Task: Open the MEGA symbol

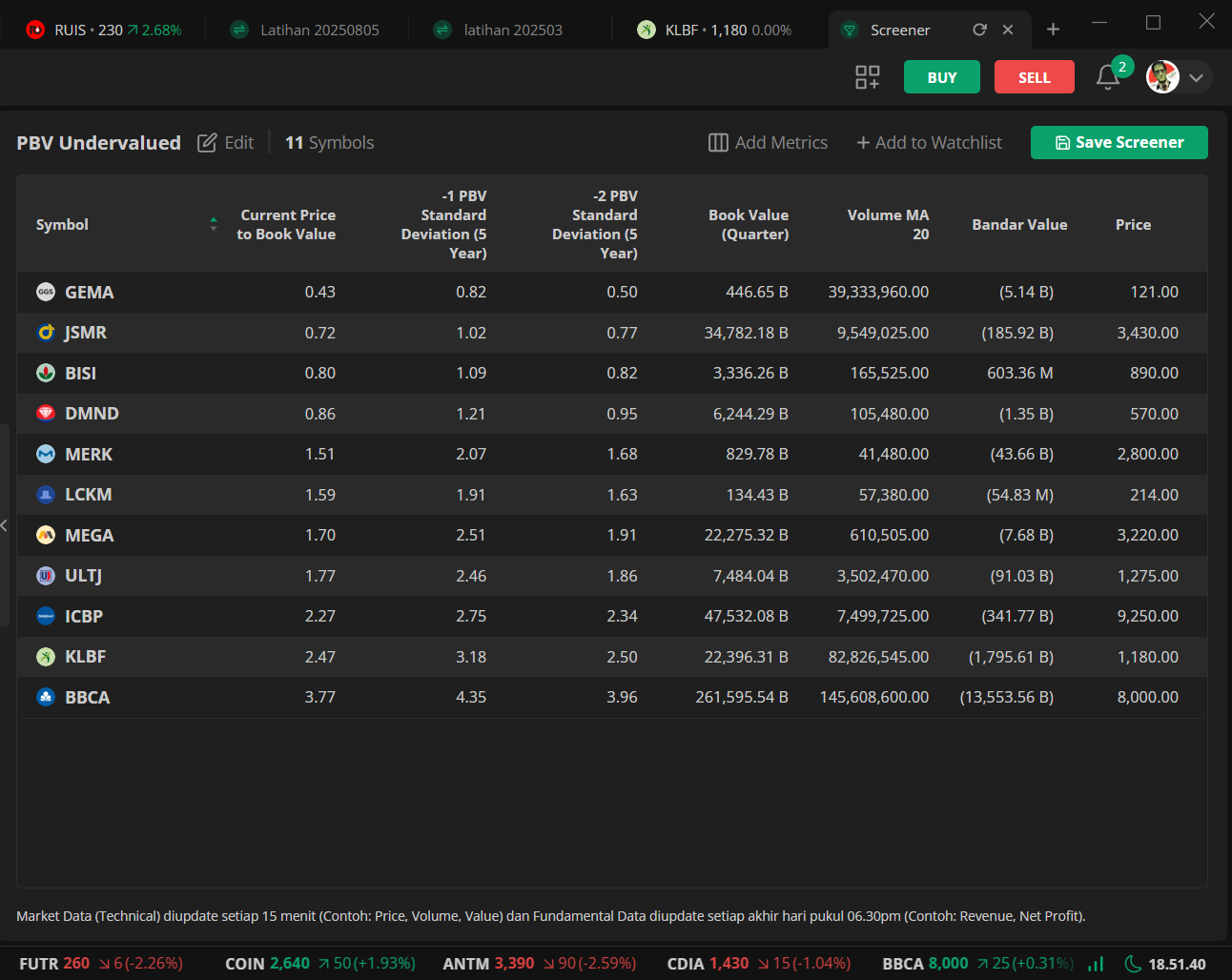Action: 90,535
